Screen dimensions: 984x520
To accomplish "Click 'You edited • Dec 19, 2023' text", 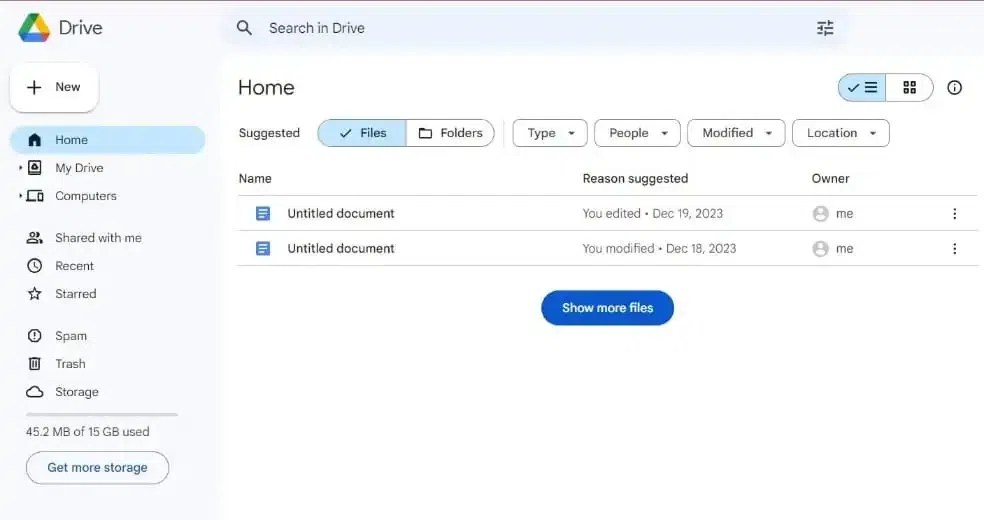I will click(653, 213).
